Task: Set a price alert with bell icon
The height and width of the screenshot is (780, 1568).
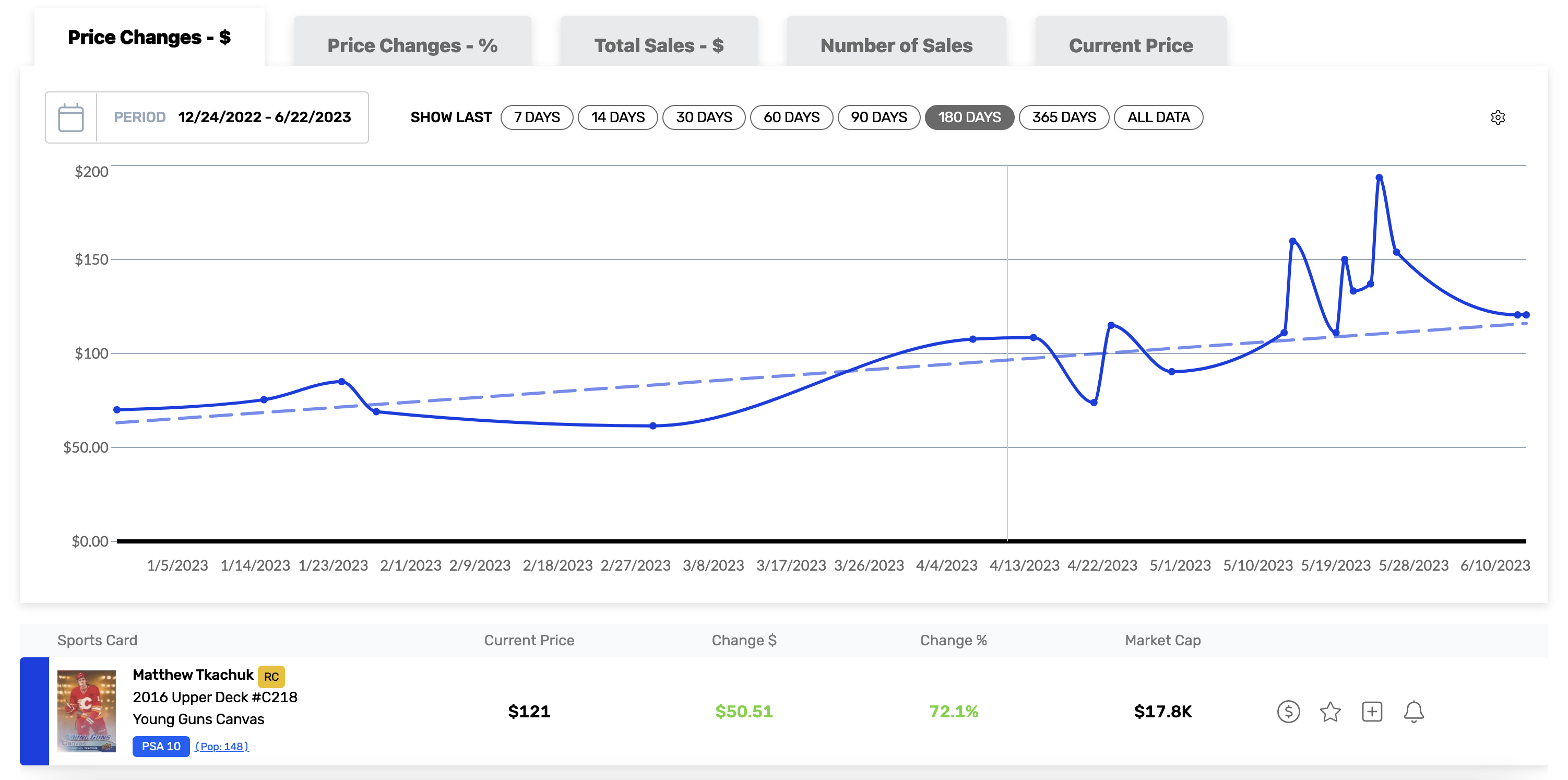Action: (1413, 711)
